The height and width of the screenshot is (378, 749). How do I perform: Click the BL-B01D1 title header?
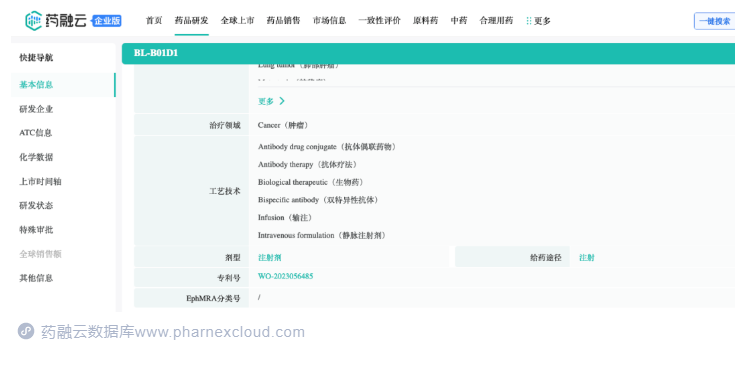coord(156,53)
